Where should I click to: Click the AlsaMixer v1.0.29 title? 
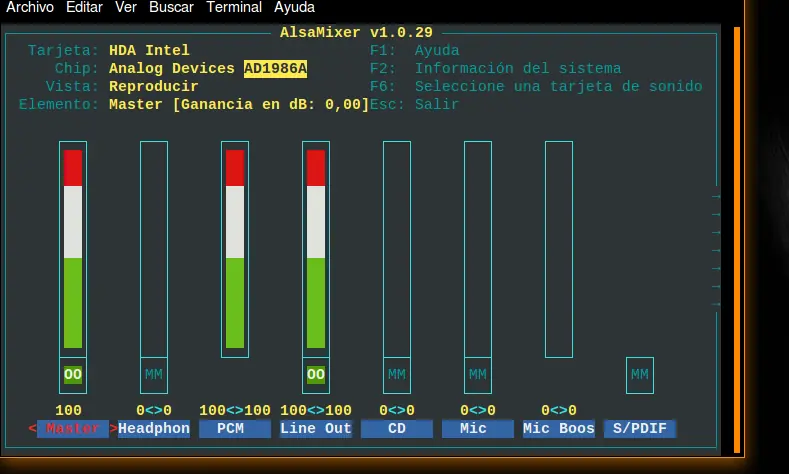click(x=356, y=33)
